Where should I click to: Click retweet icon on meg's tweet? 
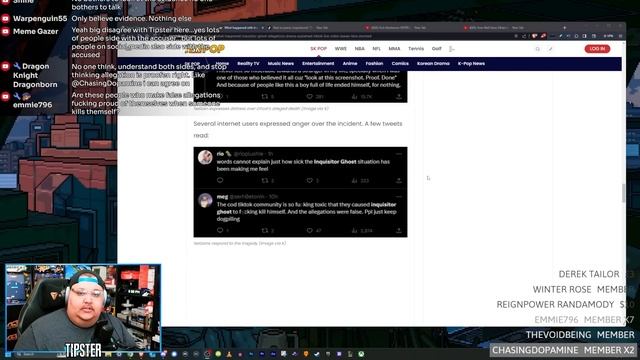pos(264,230)
